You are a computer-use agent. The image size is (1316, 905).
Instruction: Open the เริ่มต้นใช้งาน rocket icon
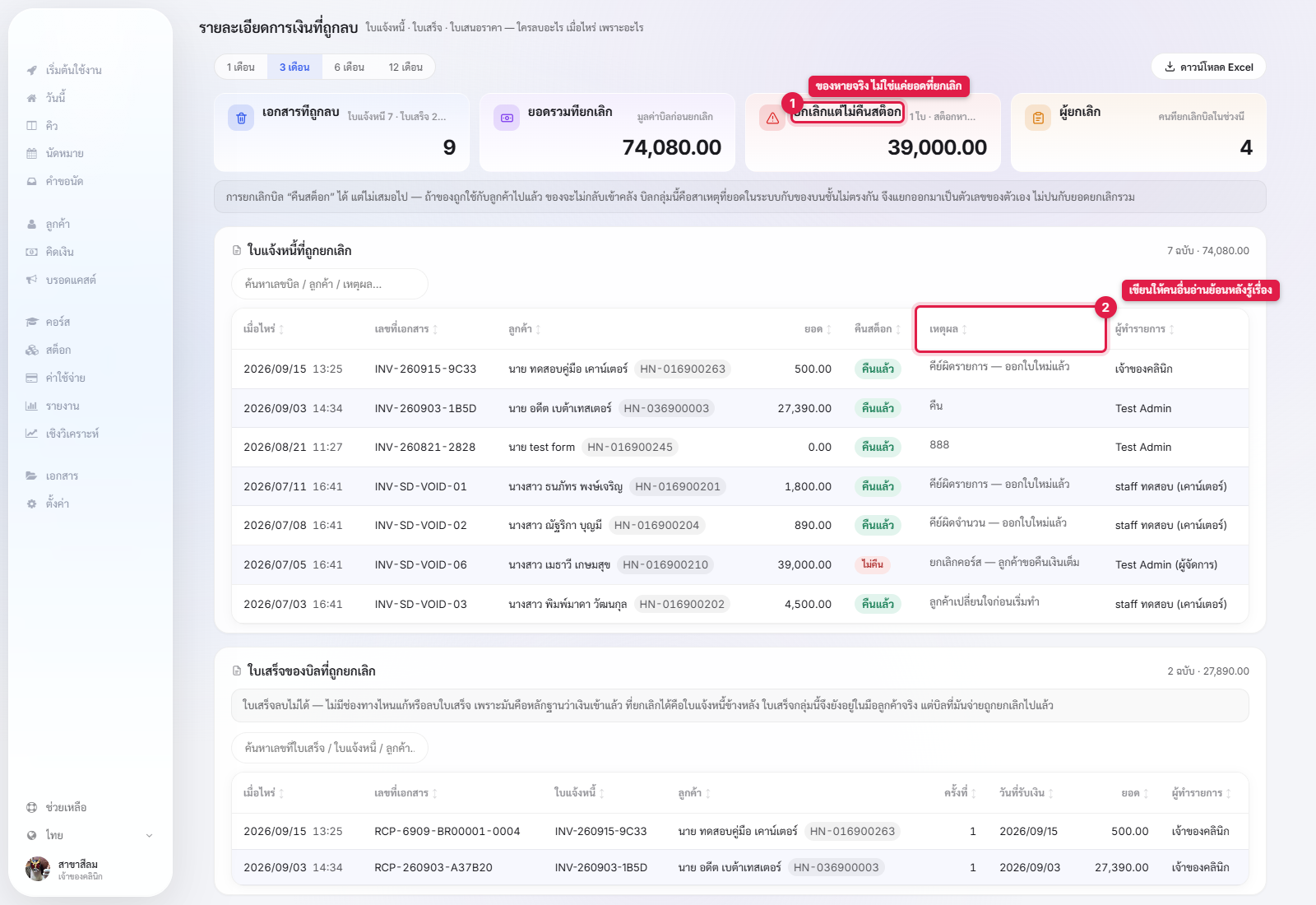(x=31, y=70)
